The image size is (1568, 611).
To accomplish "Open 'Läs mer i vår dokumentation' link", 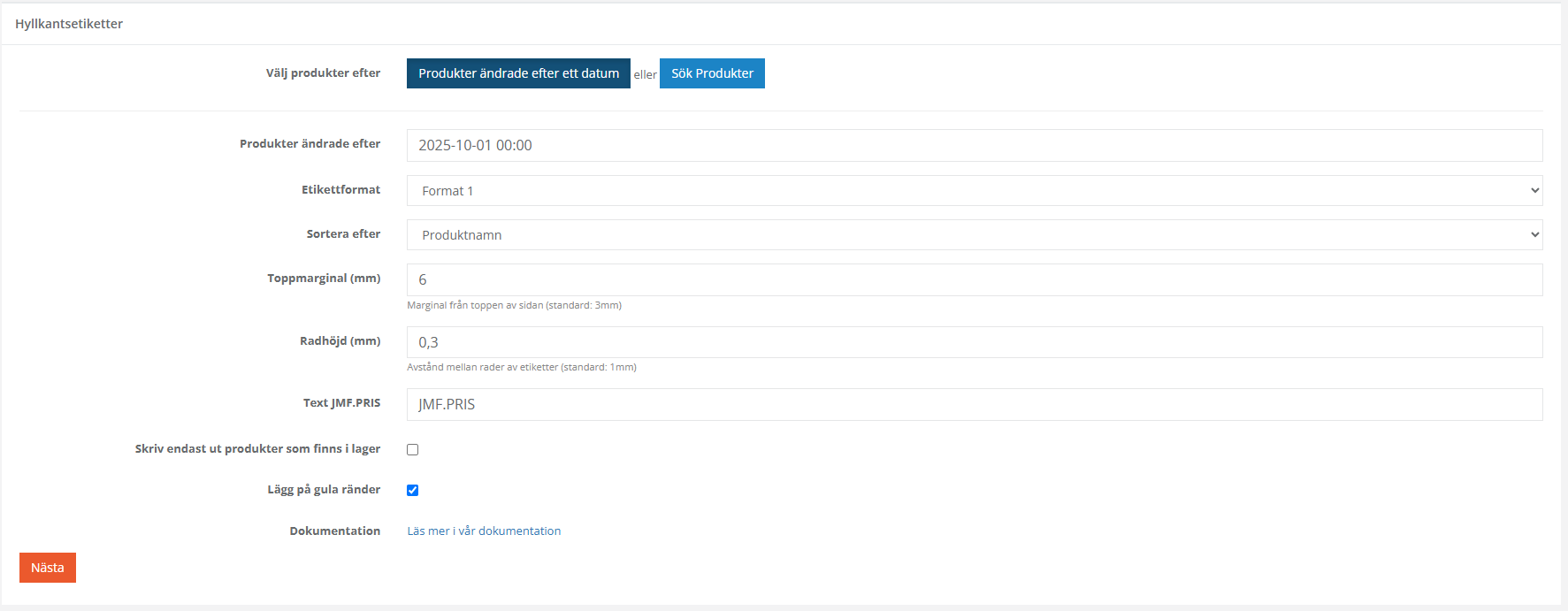I will pos(484,531).
